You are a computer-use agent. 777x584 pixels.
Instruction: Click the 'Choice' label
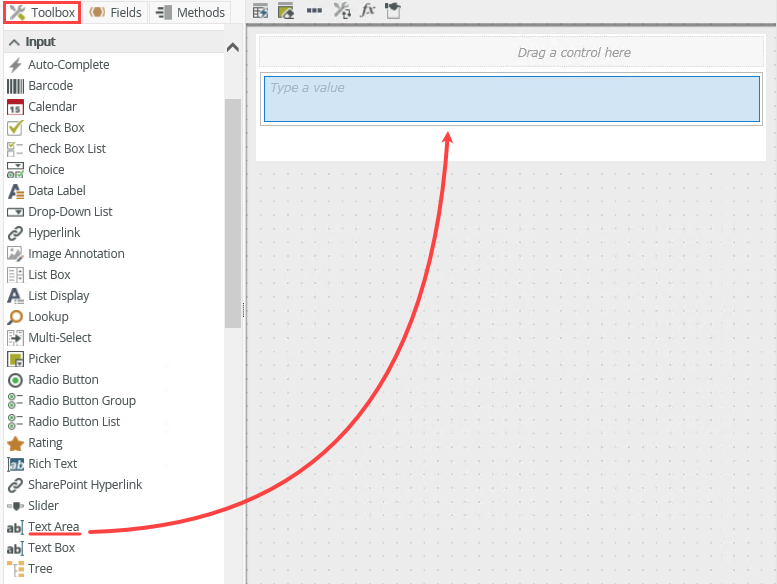click(46, 170)
